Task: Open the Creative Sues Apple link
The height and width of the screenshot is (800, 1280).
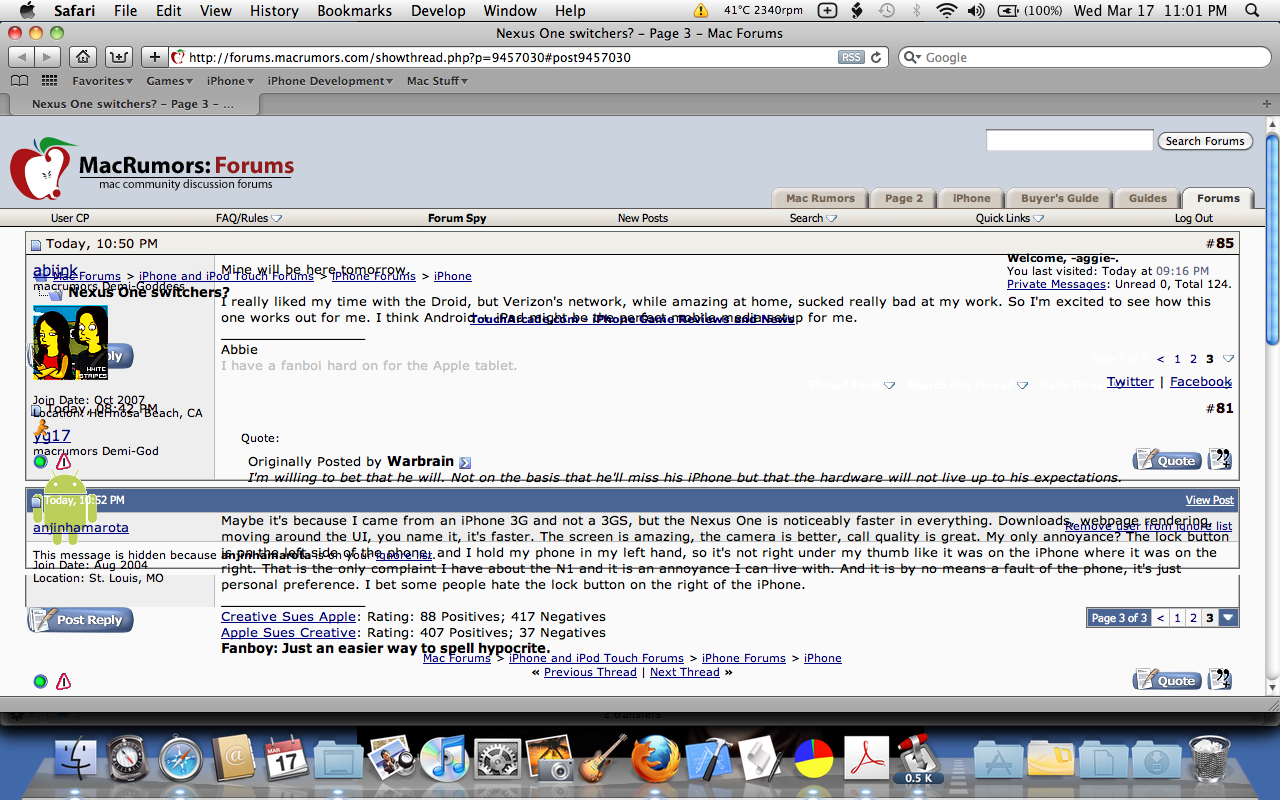Action: pyautogui.click(x=288, y=617)
